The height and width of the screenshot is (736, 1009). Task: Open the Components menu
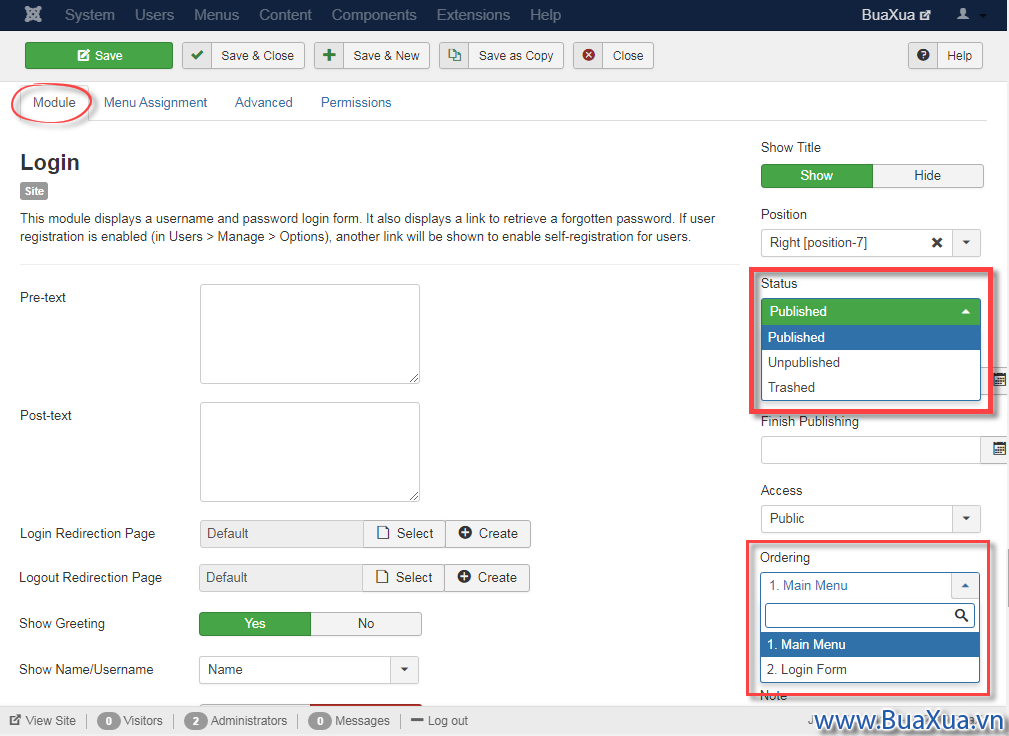[x=374, y=15]
